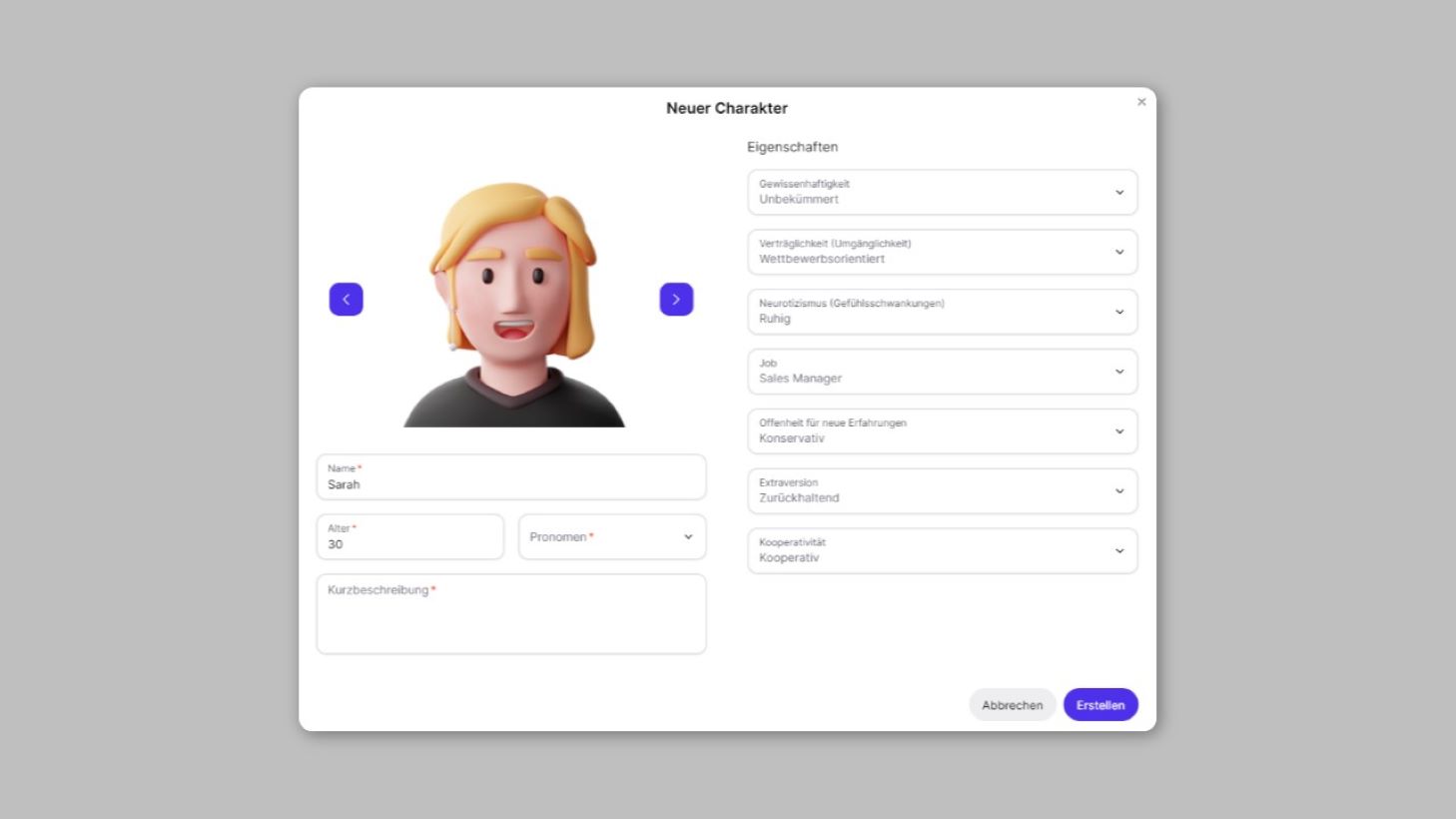Click the Abbrechen button
The width and height of the screenshot is (1456, 819).
coord(1012,705)
